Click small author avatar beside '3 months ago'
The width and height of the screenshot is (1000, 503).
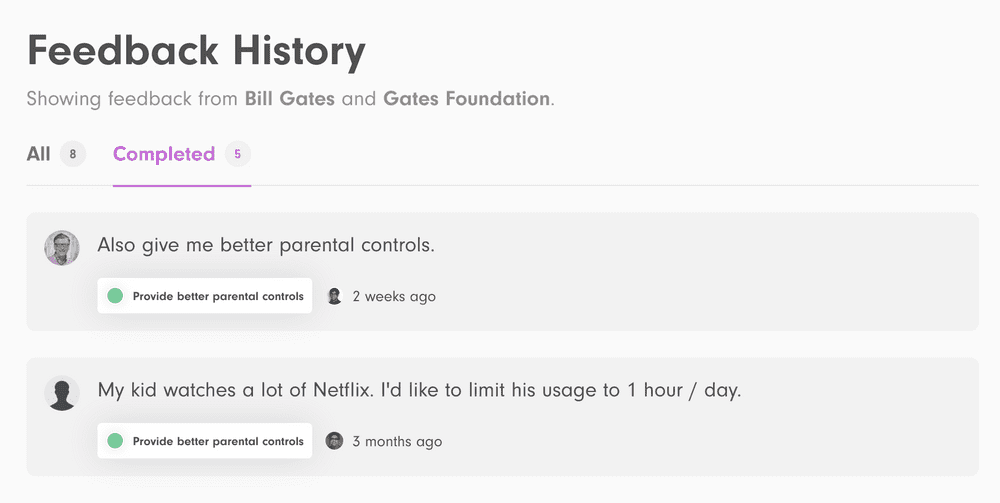(335, 441)
